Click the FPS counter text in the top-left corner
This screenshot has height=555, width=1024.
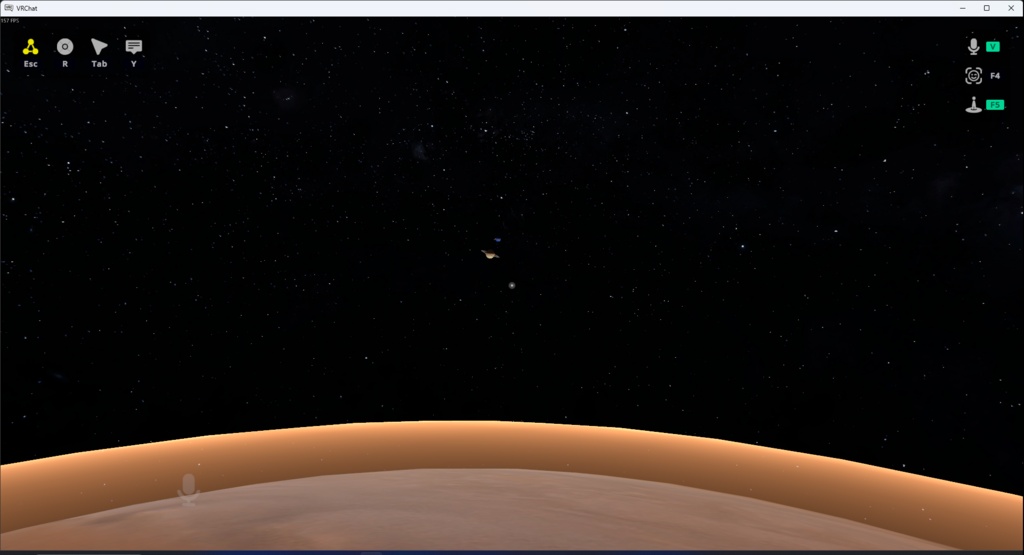coord(10,21)
